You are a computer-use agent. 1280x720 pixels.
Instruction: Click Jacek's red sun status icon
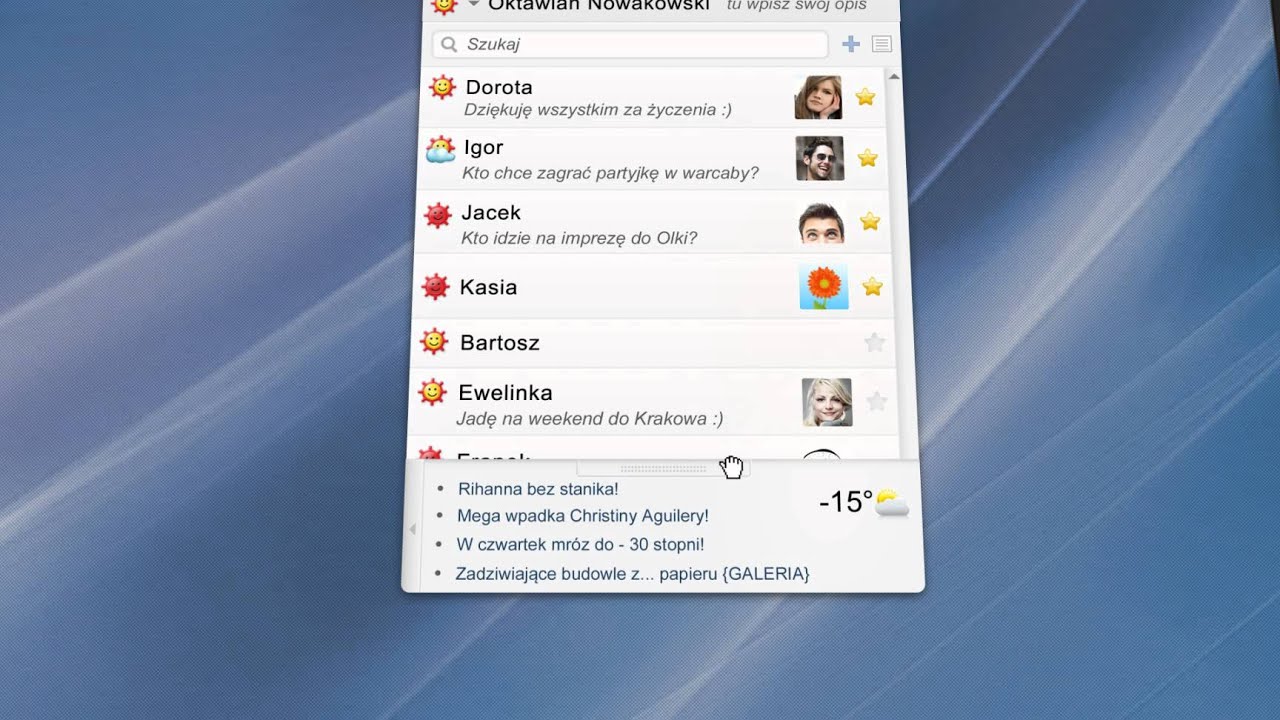point(438,214)
